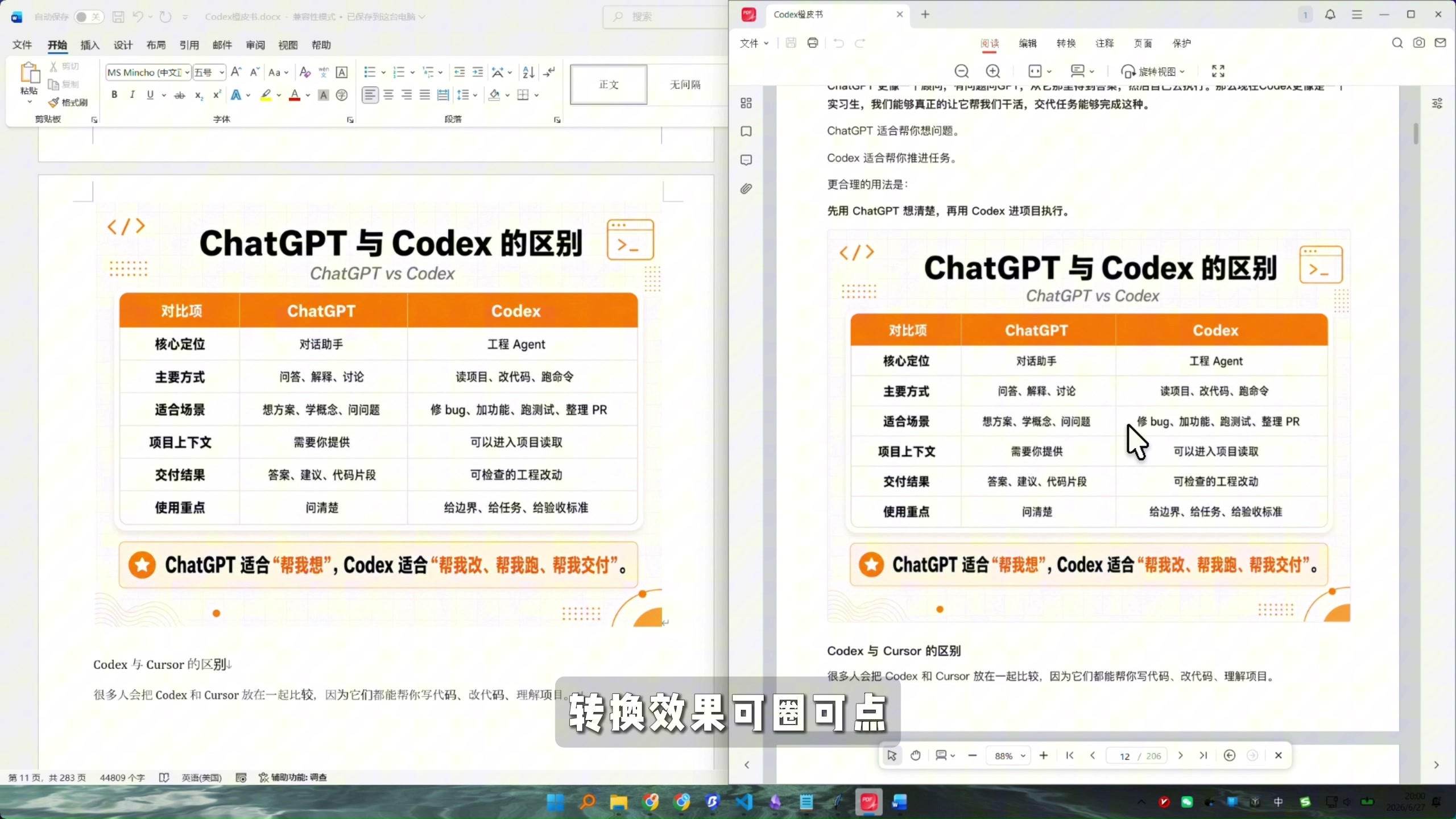This screenshot has width=1456, height=819.
Task: Click the PDF zoom in magnifier icon
Action: [993, 71]
